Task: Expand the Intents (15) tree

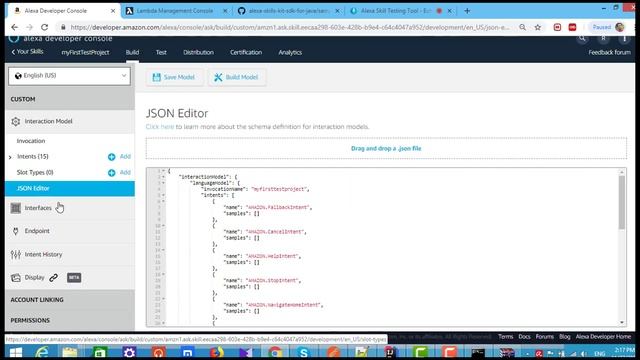Action: click(10, 157)
